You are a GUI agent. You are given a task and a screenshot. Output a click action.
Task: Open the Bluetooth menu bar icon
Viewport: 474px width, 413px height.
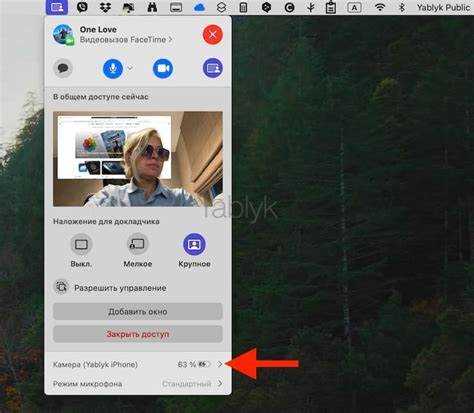402,7
